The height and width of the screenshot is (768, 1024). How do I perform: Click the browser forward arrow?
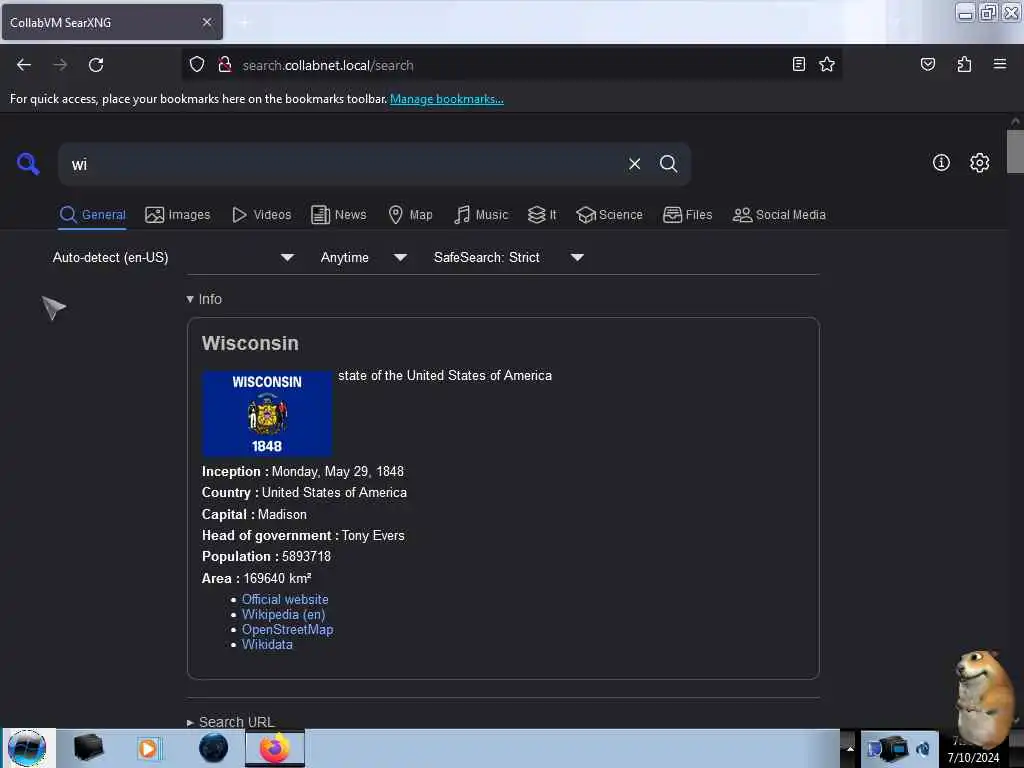pyautogui.click(x=60, y=65)
